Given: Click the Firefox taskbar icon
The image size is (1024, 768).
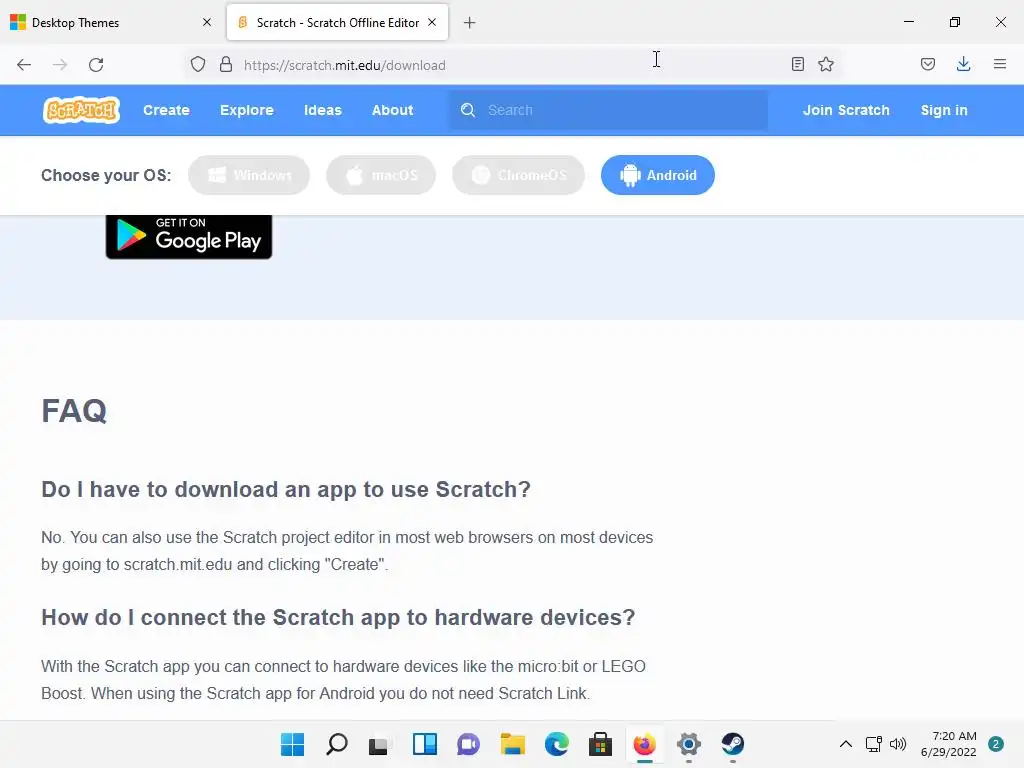Looking at the screenshot, I should 645,744.
